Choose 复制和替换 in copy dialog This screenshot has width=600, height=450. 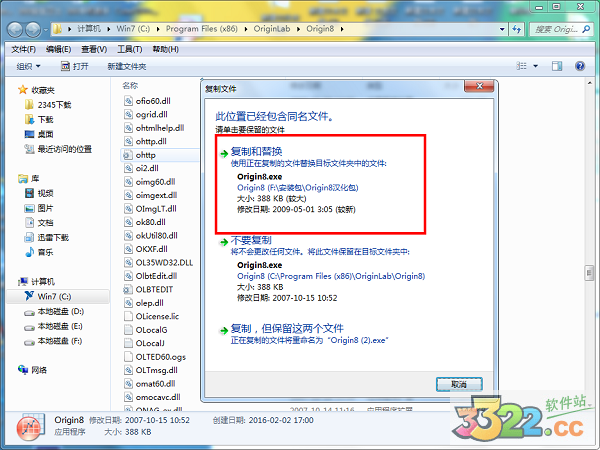pyautogui.click(x=256, y=152)
